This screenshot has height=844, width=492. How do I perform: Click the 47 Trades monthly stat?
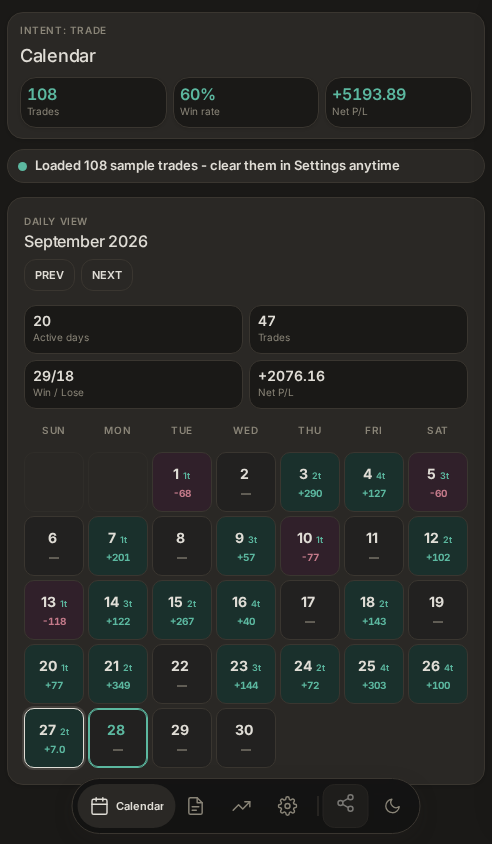(x=359, y=329)
